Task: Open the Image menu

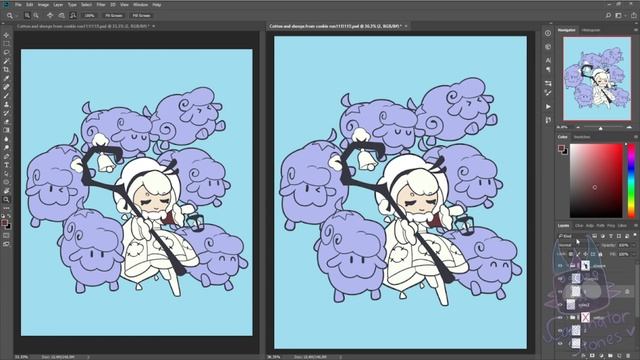Action: (x=43, y=4)
